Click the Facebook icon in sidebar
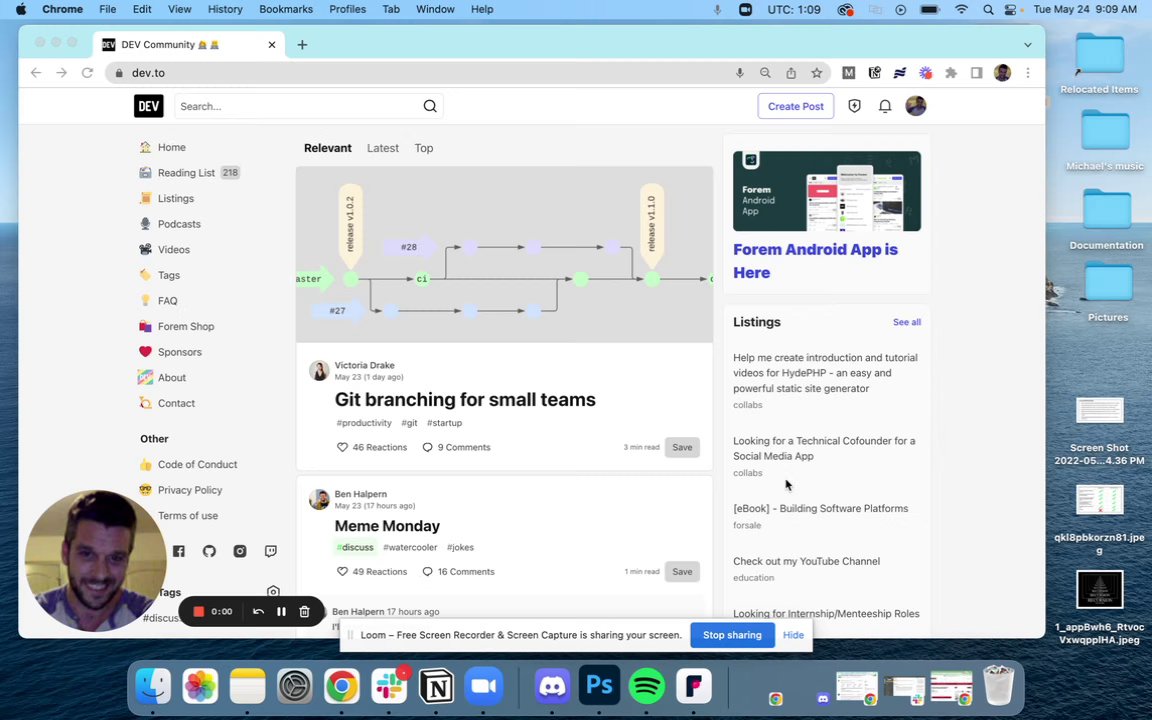 click(x=179, y=551)
